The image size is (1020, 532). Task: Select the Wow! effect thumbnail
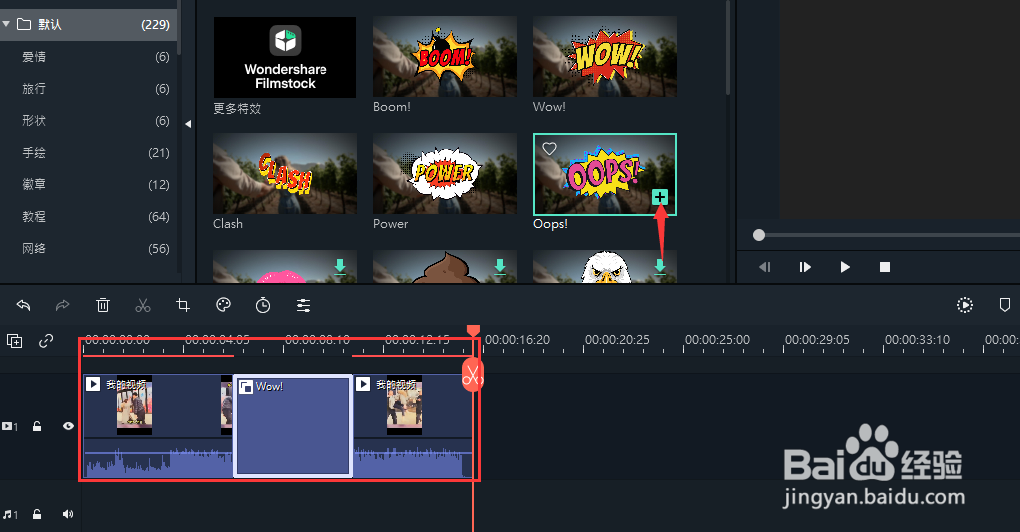click(x=605, y=57)
